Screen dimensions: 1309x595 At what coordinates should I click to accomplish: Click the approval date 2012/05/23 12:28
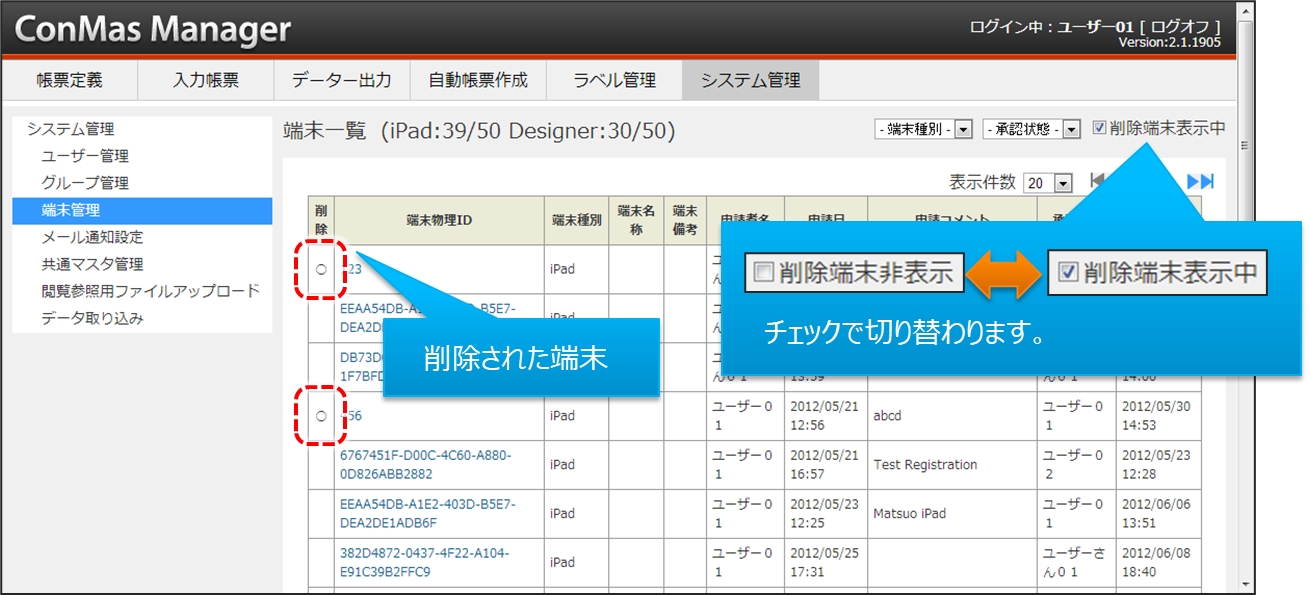[1156, 464]
